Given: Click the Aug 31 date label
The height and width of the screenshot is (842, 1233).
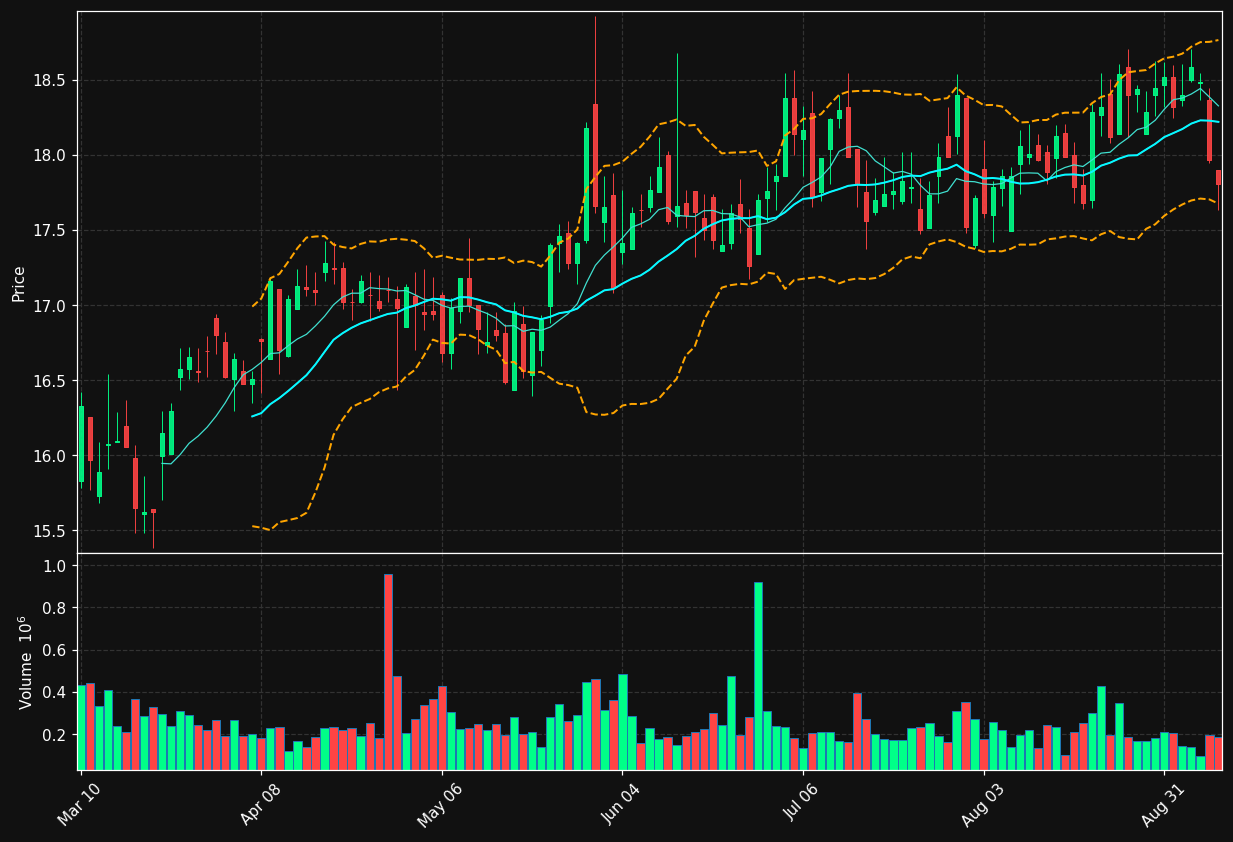Looking at the screenshot, I should (1162, 805).
